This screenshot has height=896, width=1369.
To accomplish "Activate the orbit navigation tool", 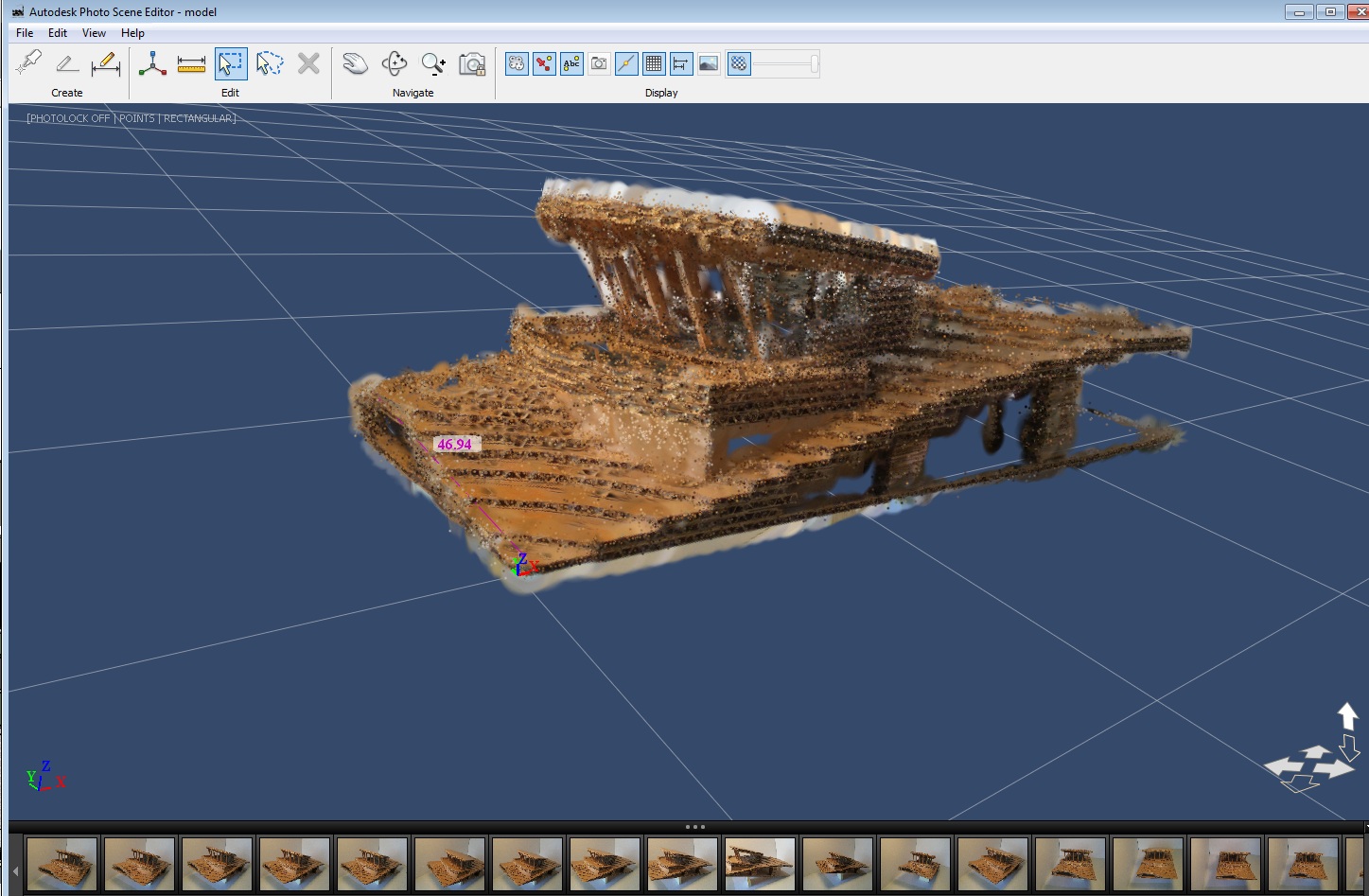I will tap(394, 63).
